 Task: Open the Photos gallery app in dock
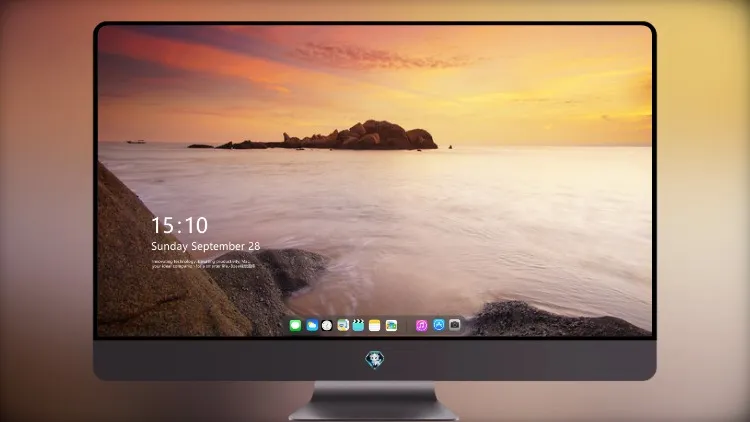(391, 326)
